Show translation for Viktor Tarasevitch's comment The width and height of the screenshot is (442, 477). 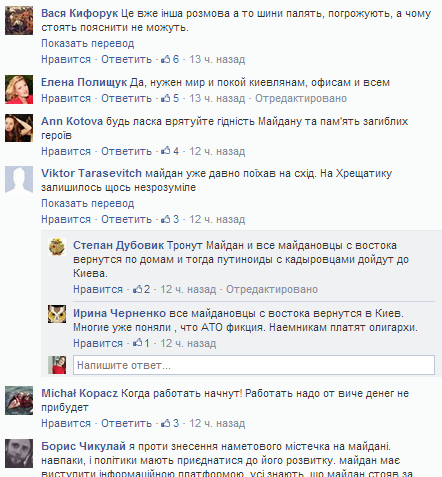[x=88, y=203]
